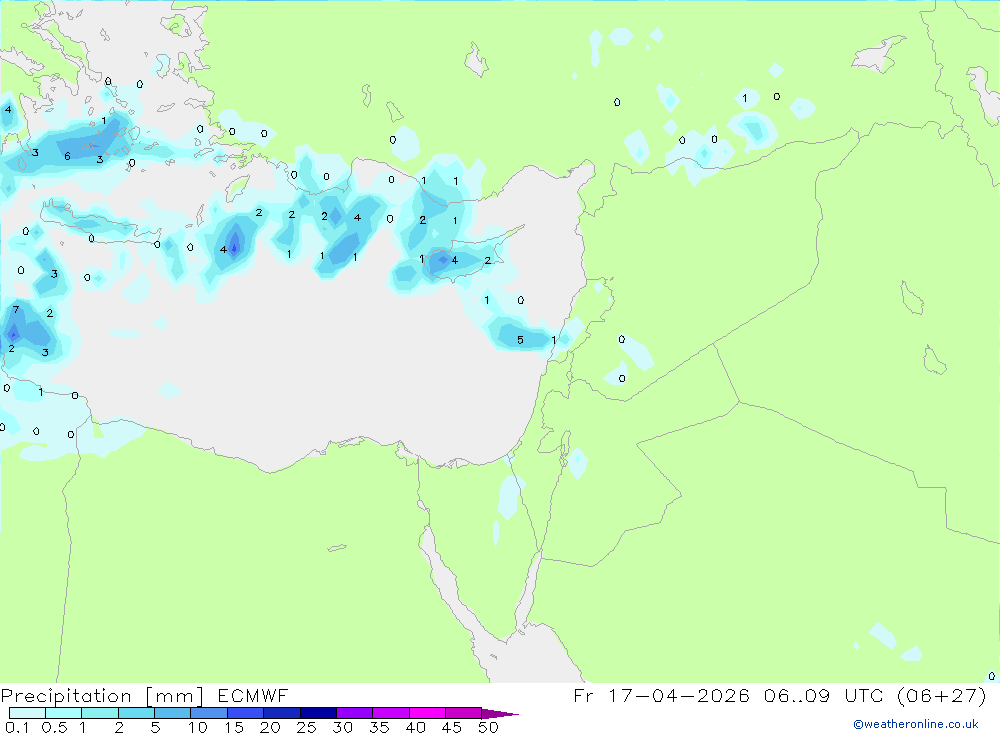Click the legend label '25'

(x=306, y=727)
